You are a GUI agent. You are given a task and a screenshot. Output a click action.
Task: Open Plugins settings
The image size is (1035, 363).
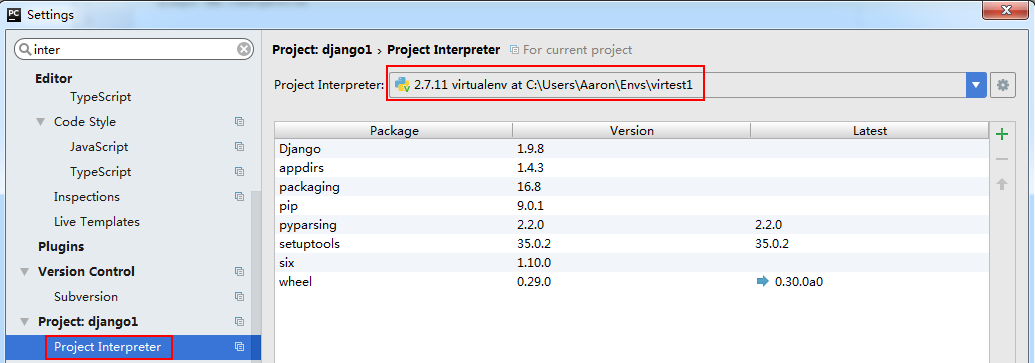coord(61,246)
